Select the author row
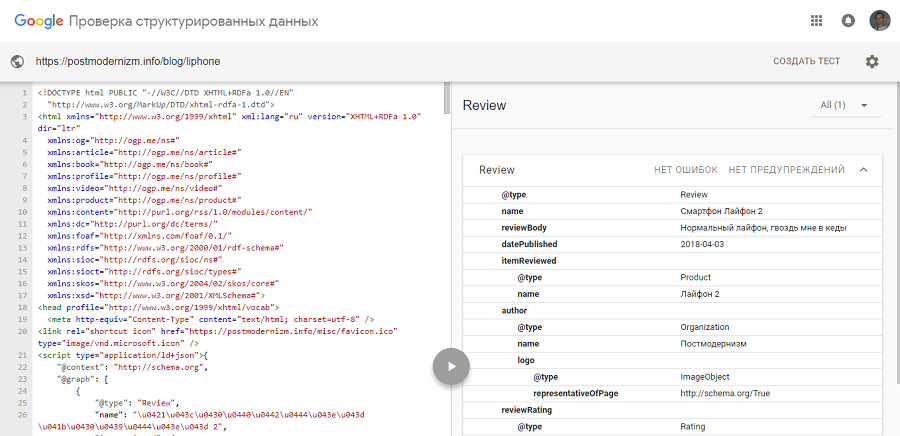Screen dimensions: 900x436 (673, 311)
